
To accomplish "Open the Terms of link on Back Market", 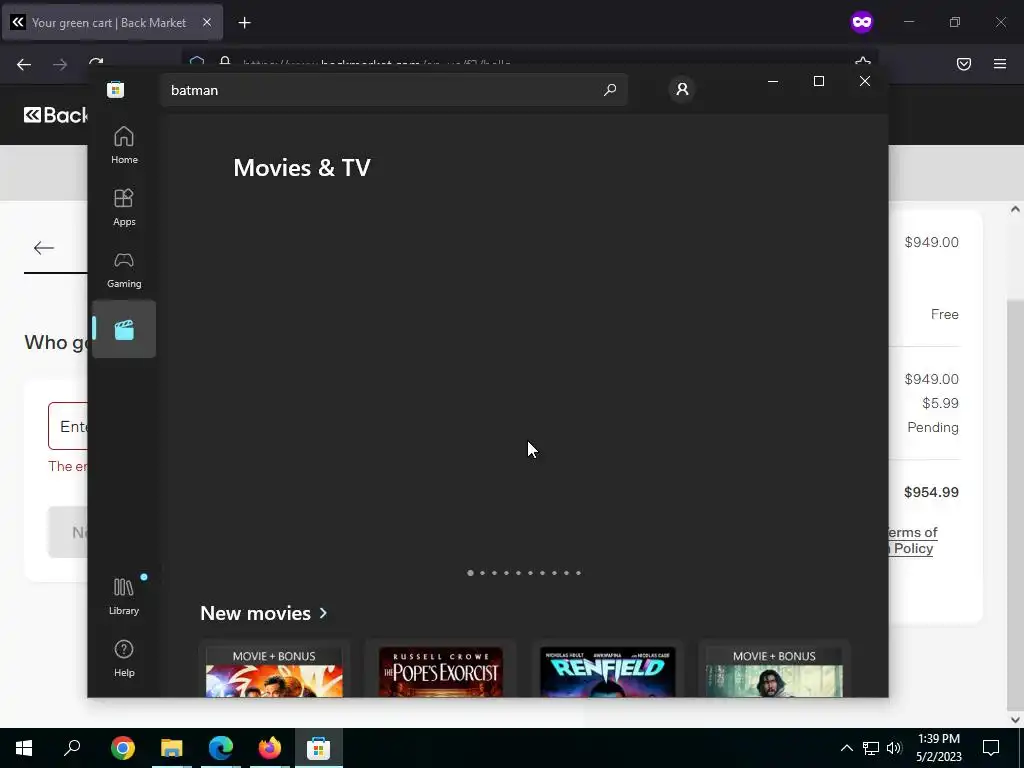I will [913, 532].
